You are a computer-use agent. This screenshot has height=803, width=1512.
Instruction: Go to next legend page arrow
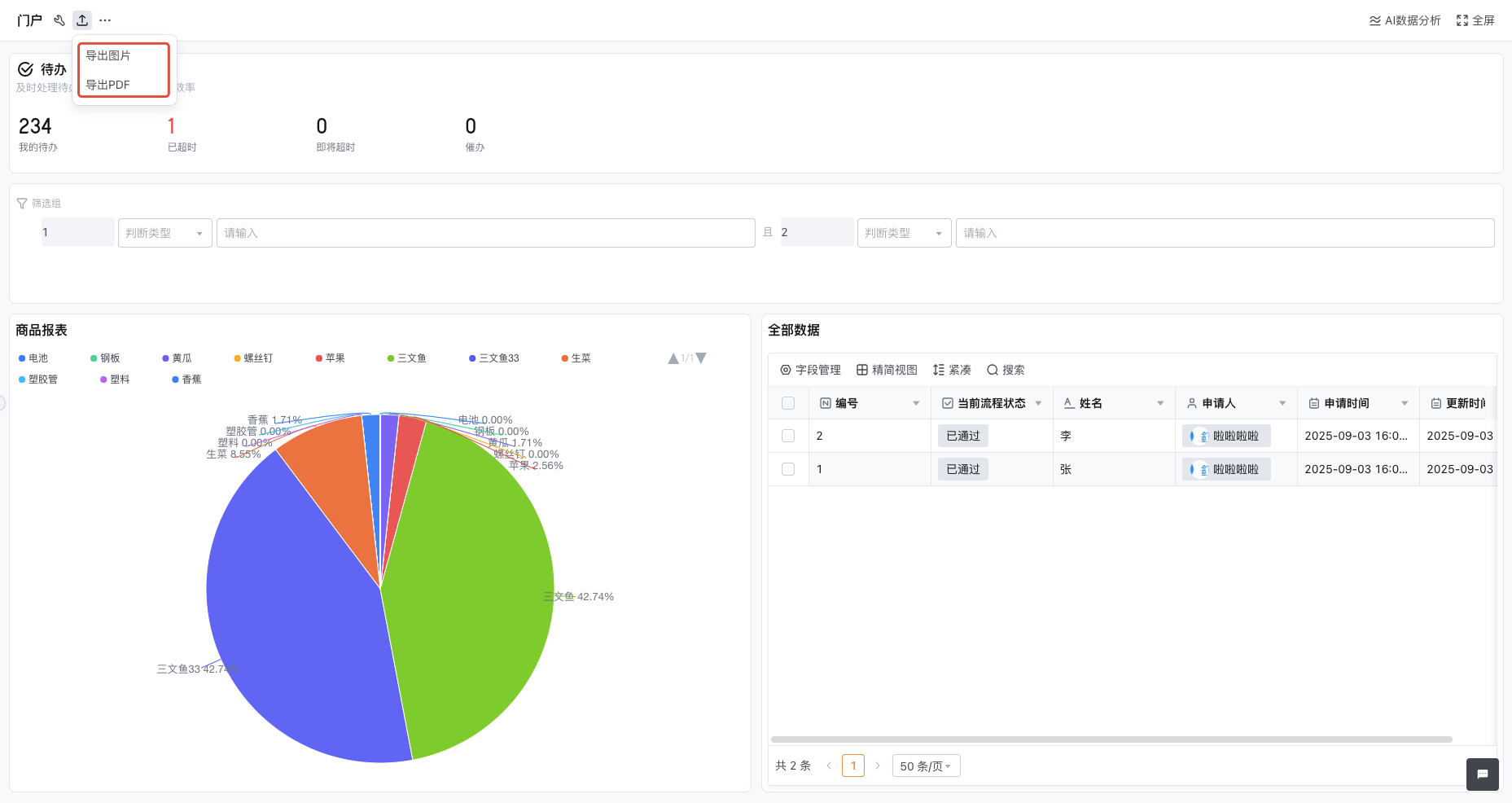[701, 358]
